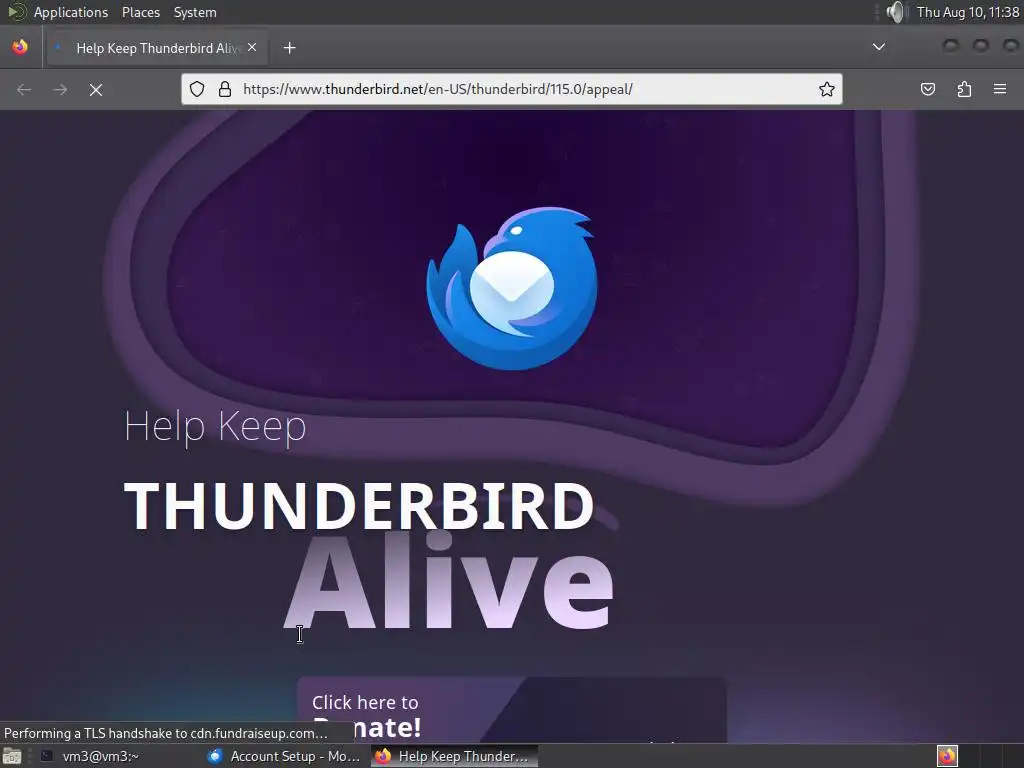This screenshot has height=768, width=1024.
Task: Stop loading the page
Action: 96,89
